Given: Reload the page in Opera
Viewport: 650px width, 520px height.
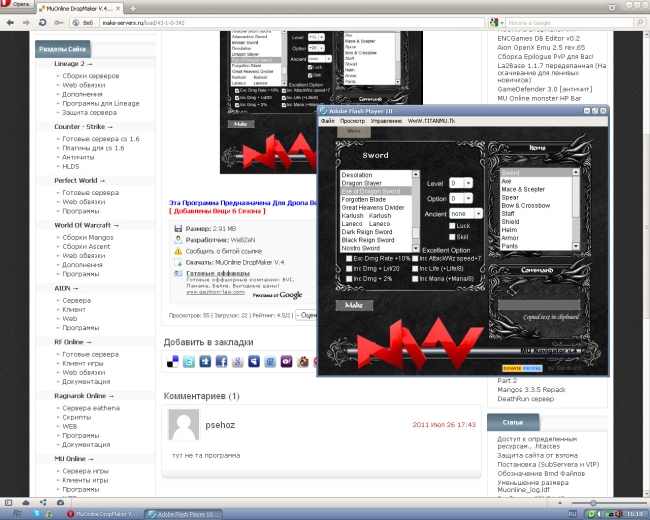Looking at the screenshot, I should point(42,22).
